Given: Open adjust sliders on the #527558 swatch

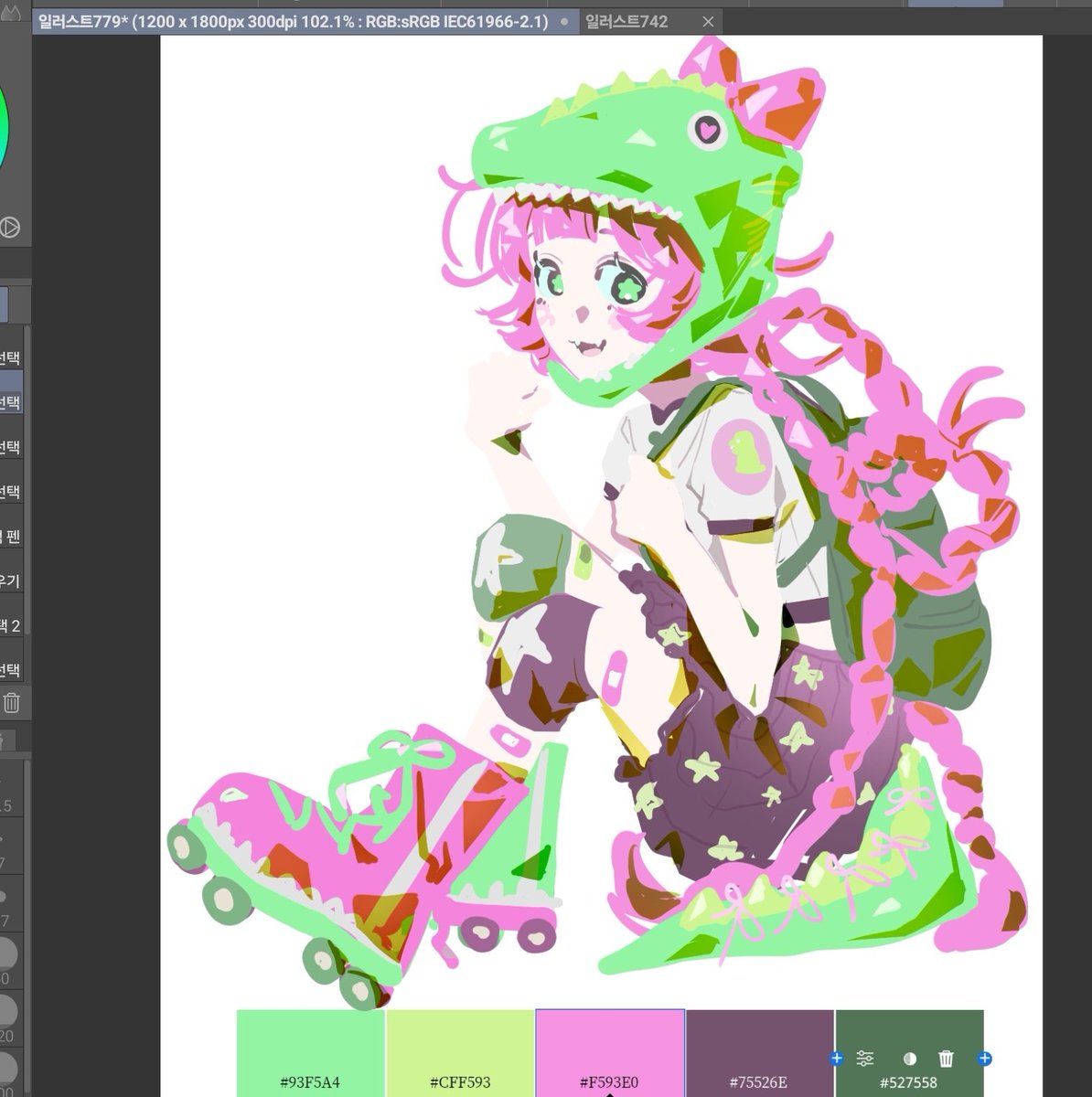Looking at the screenshot, I should pos(865,1059).
